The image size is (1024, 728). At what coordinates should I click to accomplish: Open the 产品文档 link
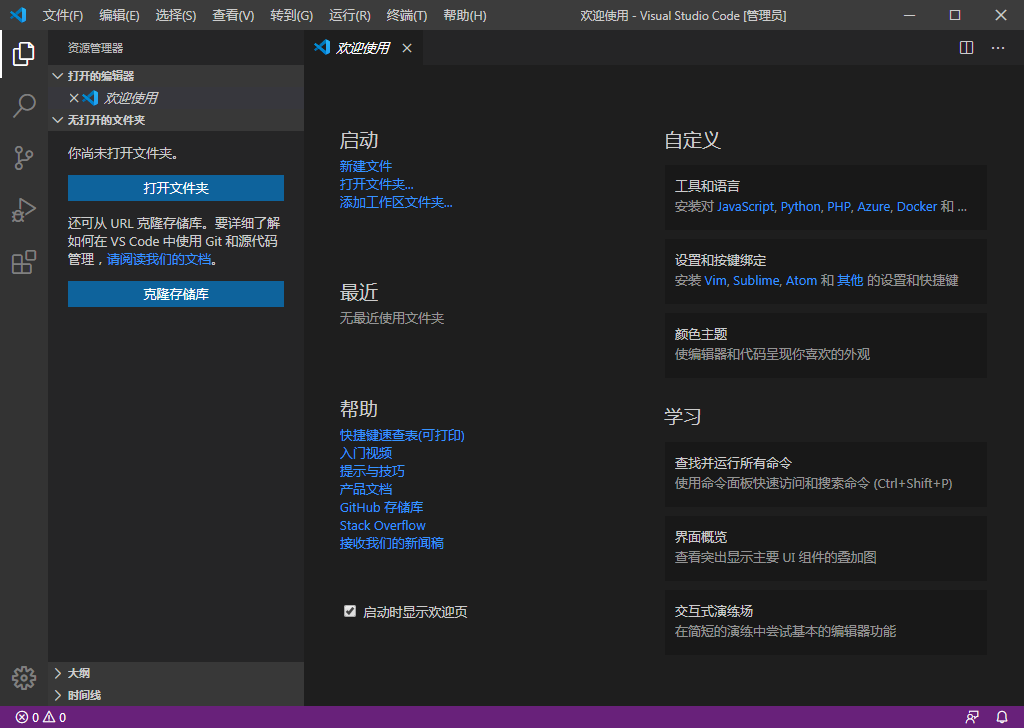pyautogui.click(x=366, y=489)
